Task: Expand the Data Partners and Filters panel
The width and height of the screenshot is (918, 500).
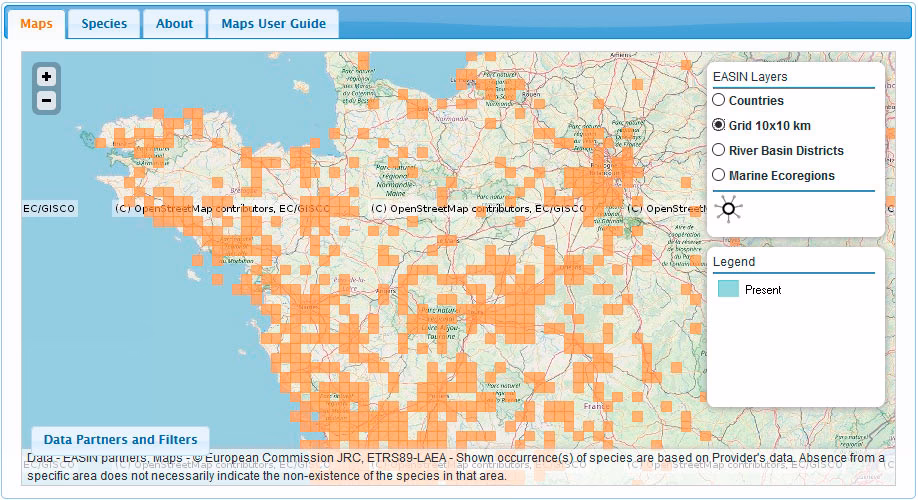Action: point(120,439)
